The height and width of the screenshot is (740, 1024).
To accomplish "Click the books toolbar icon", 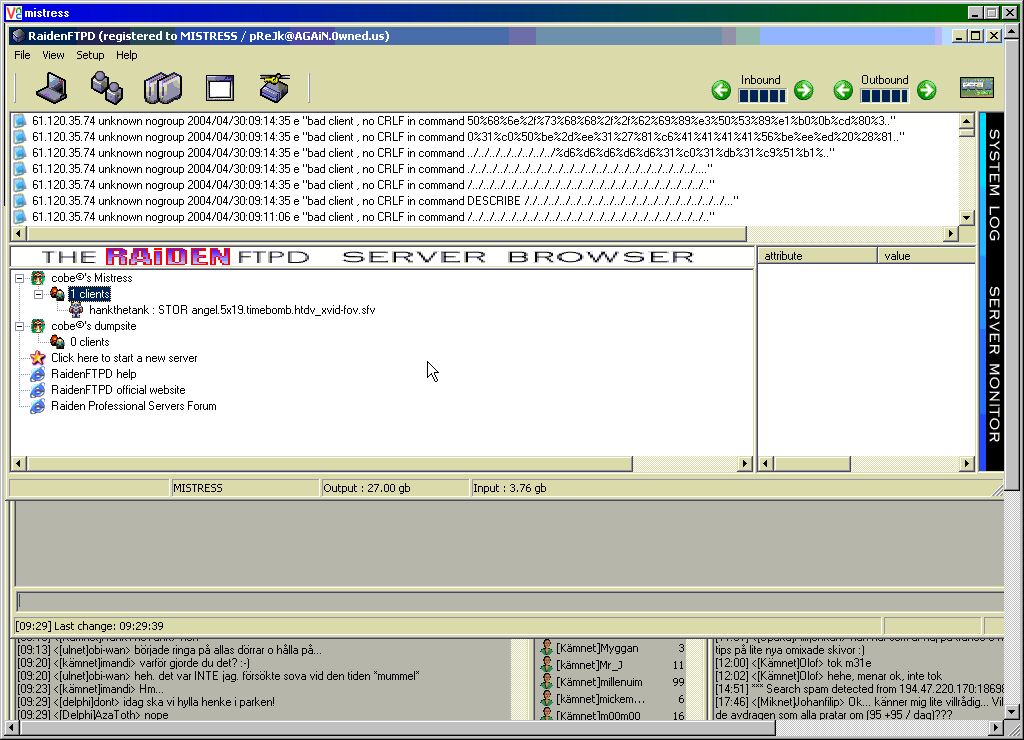I will [x=163, y=88].
